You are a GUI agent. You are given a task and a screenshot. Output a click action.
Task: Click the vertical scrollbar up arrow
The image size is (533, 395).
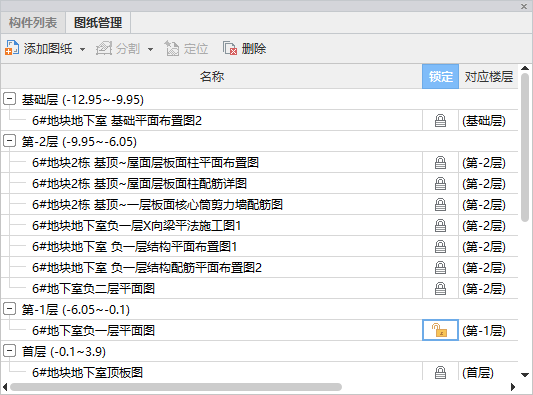[x=525, y=68]
